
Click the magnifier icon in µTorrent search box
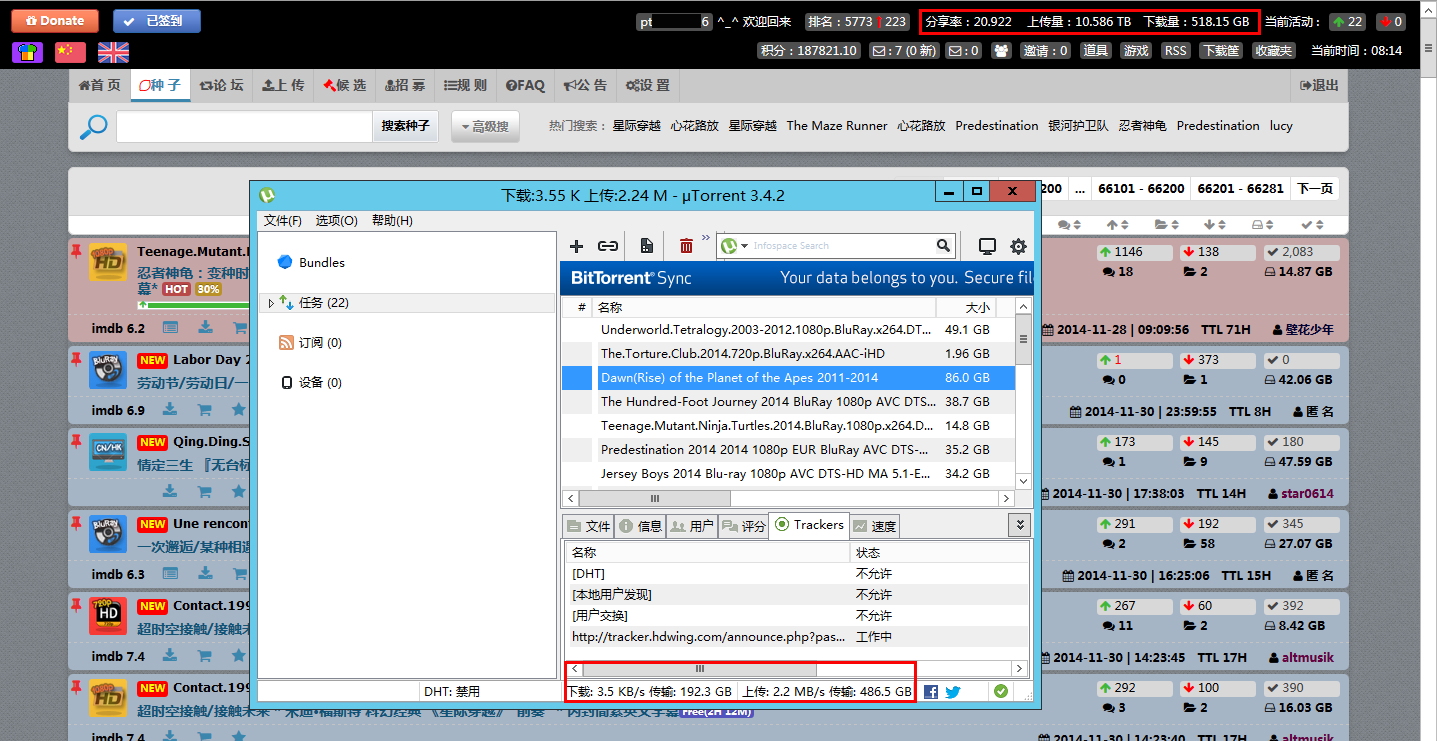pyautogui.click(x=943, y=245)
